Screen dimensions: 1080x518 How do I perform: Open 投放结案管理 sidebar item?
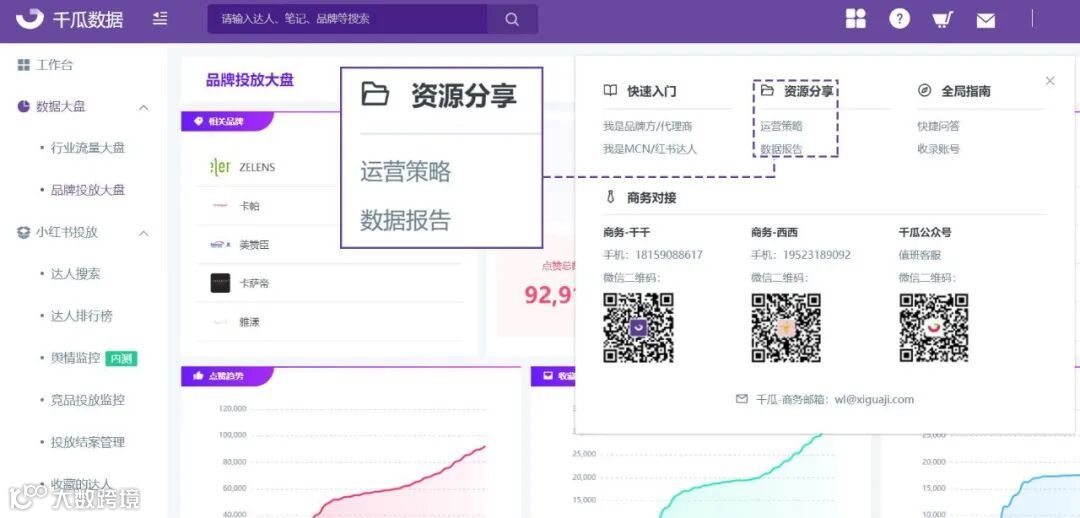click(87, 442)
